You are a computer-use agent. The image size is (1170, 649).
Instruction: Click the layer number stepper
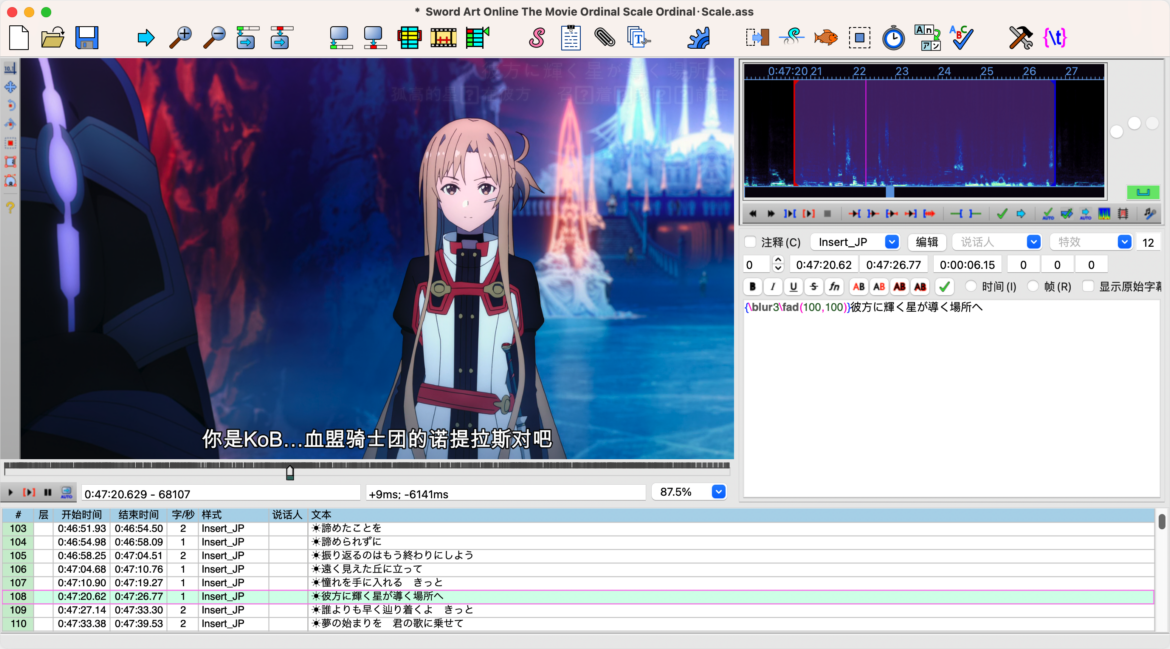tap(778, 264)
